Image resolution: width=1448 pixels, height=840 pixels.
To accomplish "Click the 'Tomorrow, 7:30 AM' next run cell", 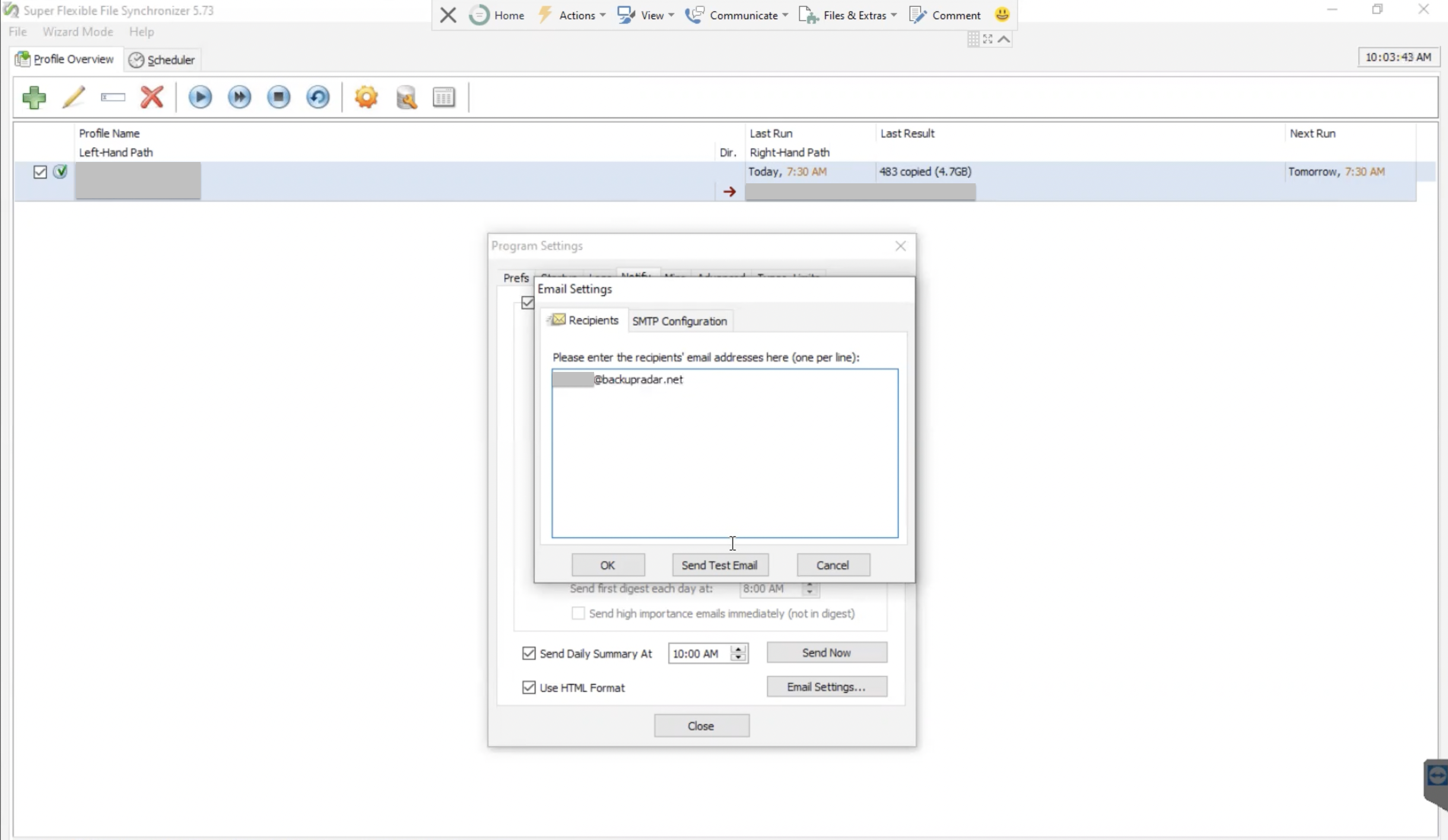I will (x=1336, y=171).
